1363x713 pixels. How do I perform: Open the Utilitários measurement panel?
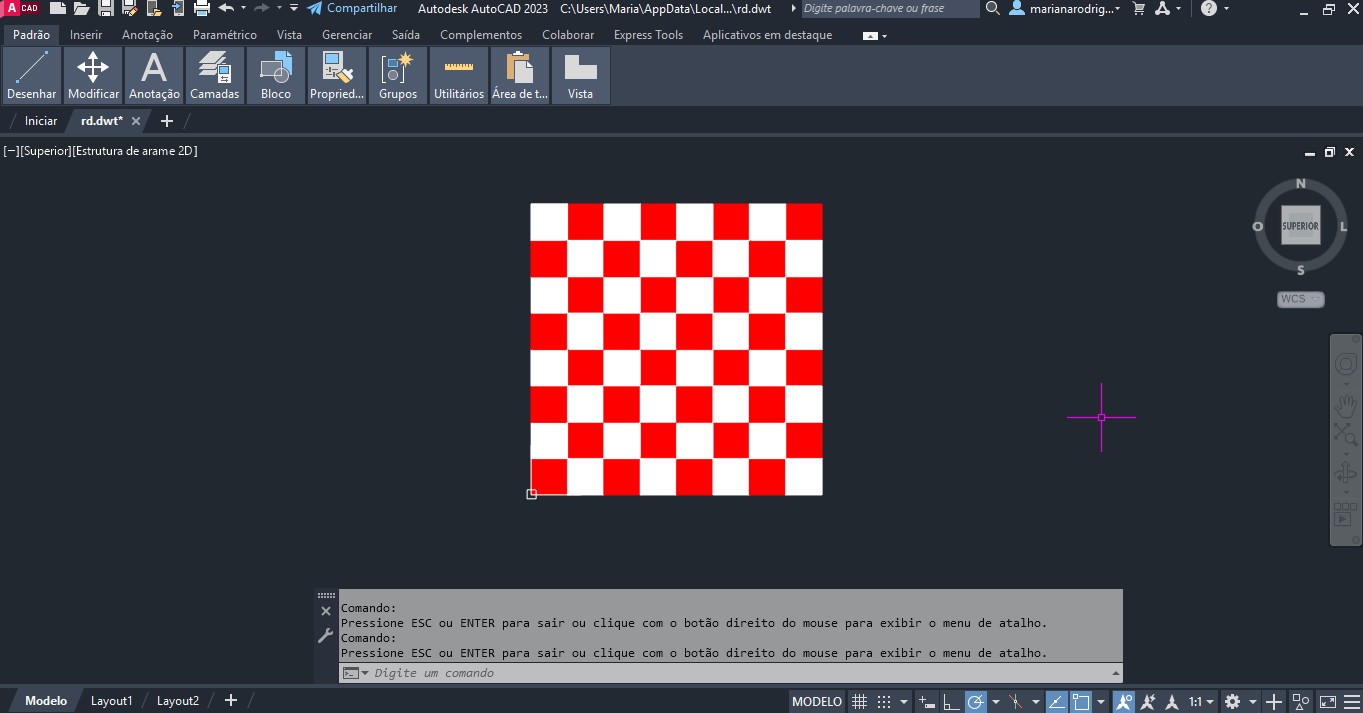pyautogui.click(x=459, y=76)
